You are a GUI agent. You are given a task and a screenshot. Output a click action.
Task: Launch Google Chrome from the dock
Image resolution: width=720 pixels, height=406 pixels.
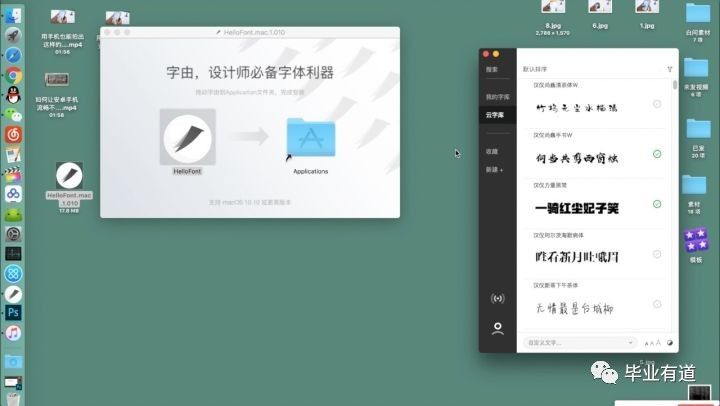(x=13, y=75)
